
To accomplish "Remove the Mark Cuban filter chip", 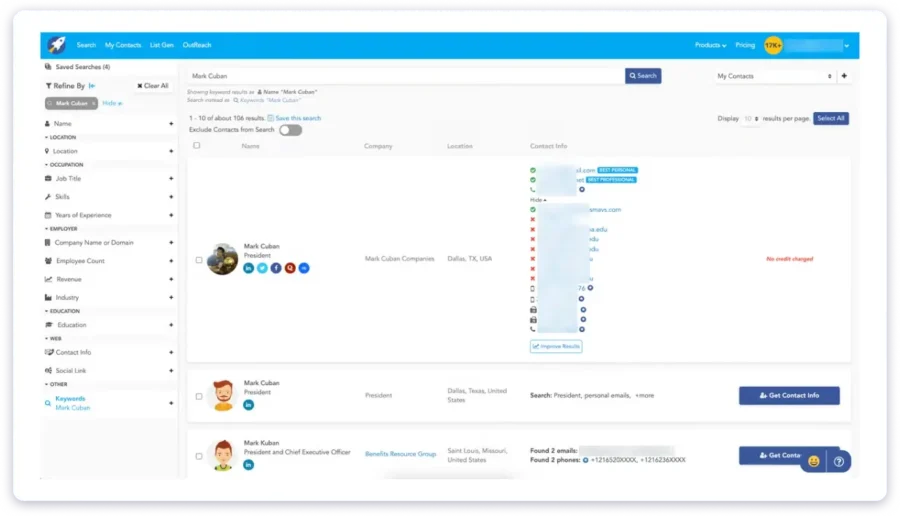I will [94, 103].
